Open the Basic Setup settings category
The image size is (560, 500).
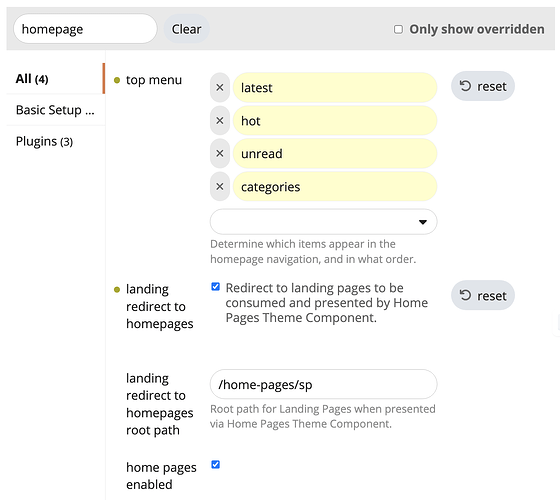click(55, 110)
